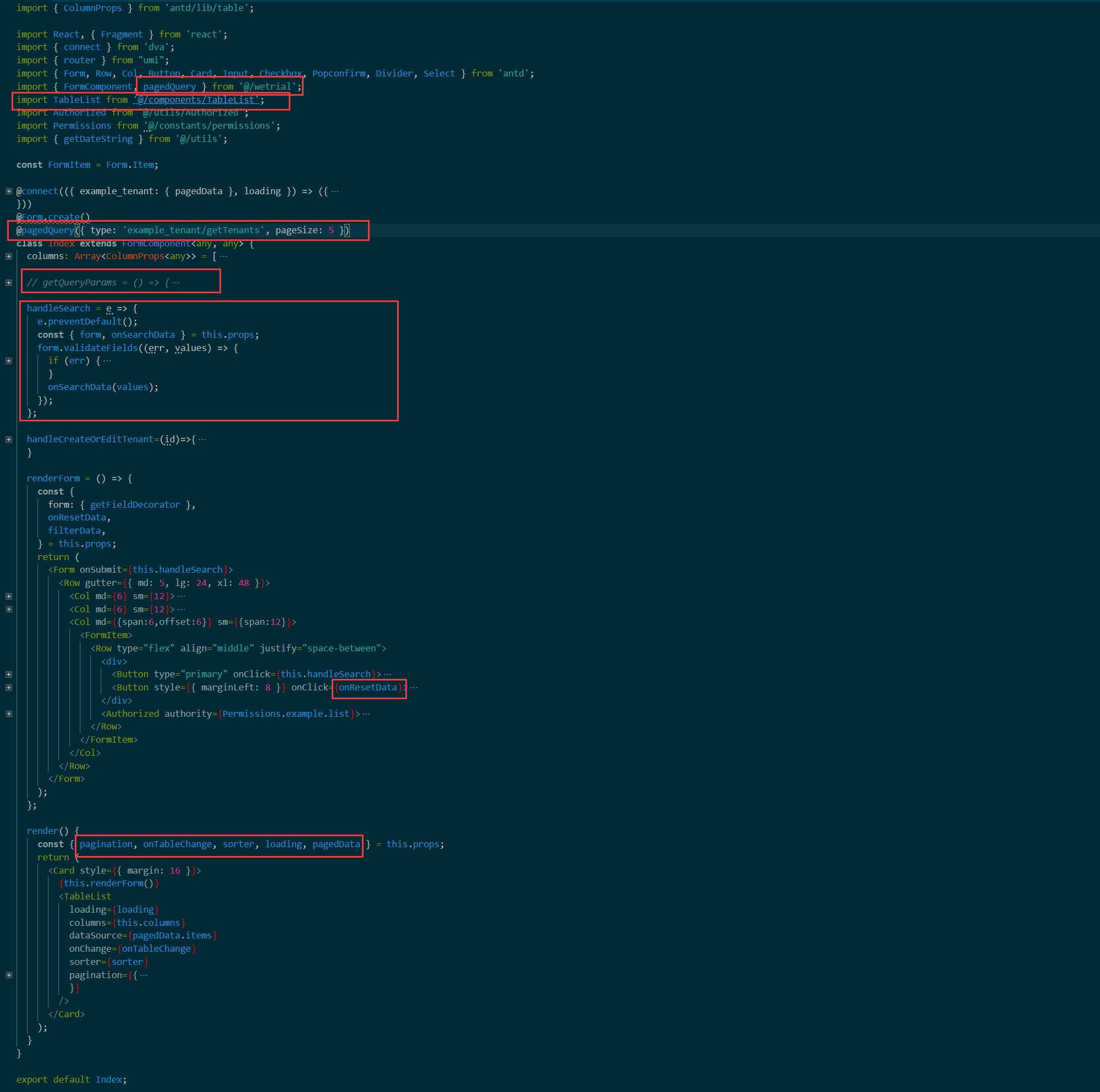The height and width of the screenshot is (1092, 1100).
Task: Expand the folded Authorized authority element
Action: 9,714
